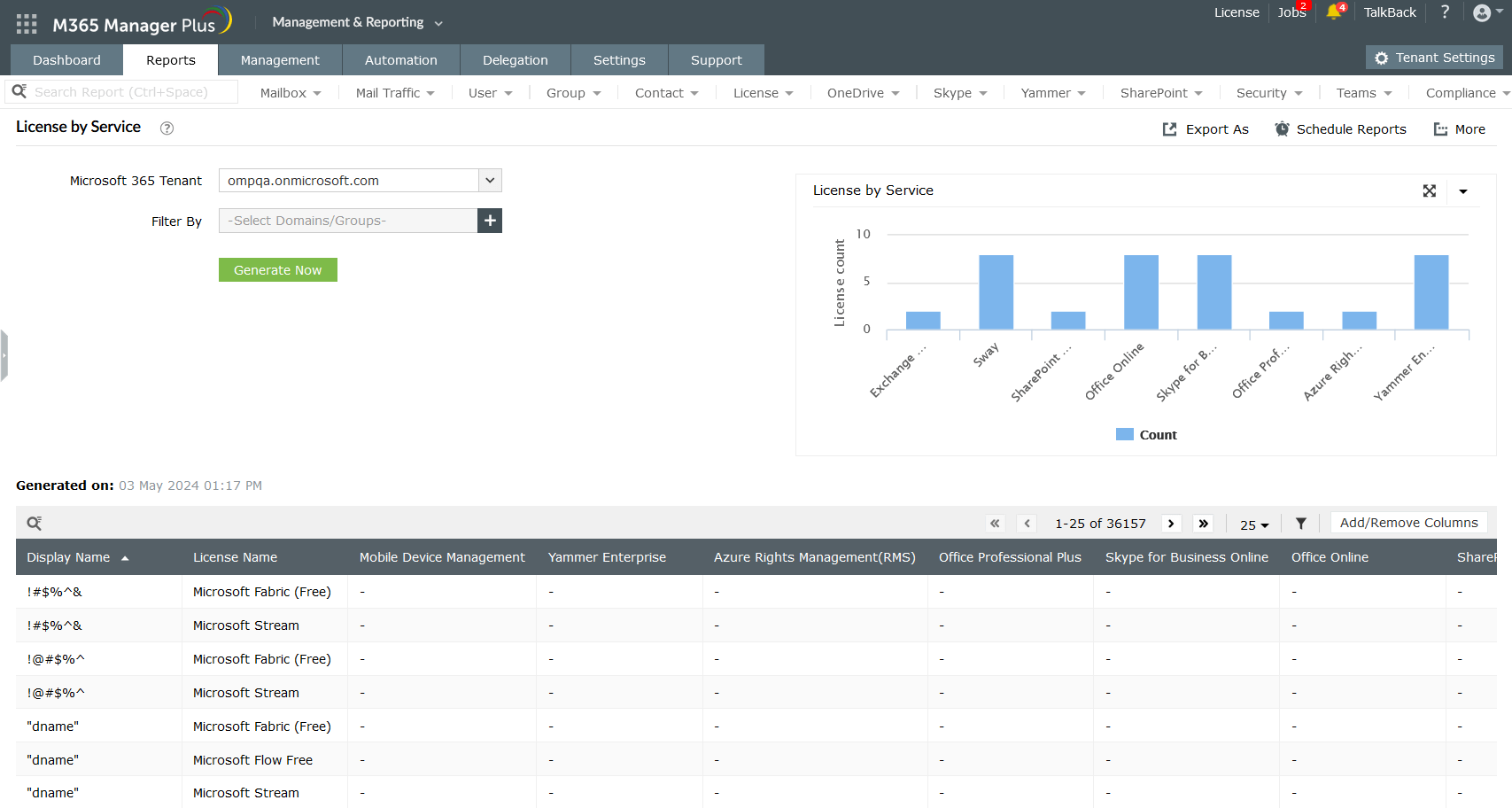1512x808 pixels.
Task: Add a domain or group filter with plus
Action: point(490,221)
